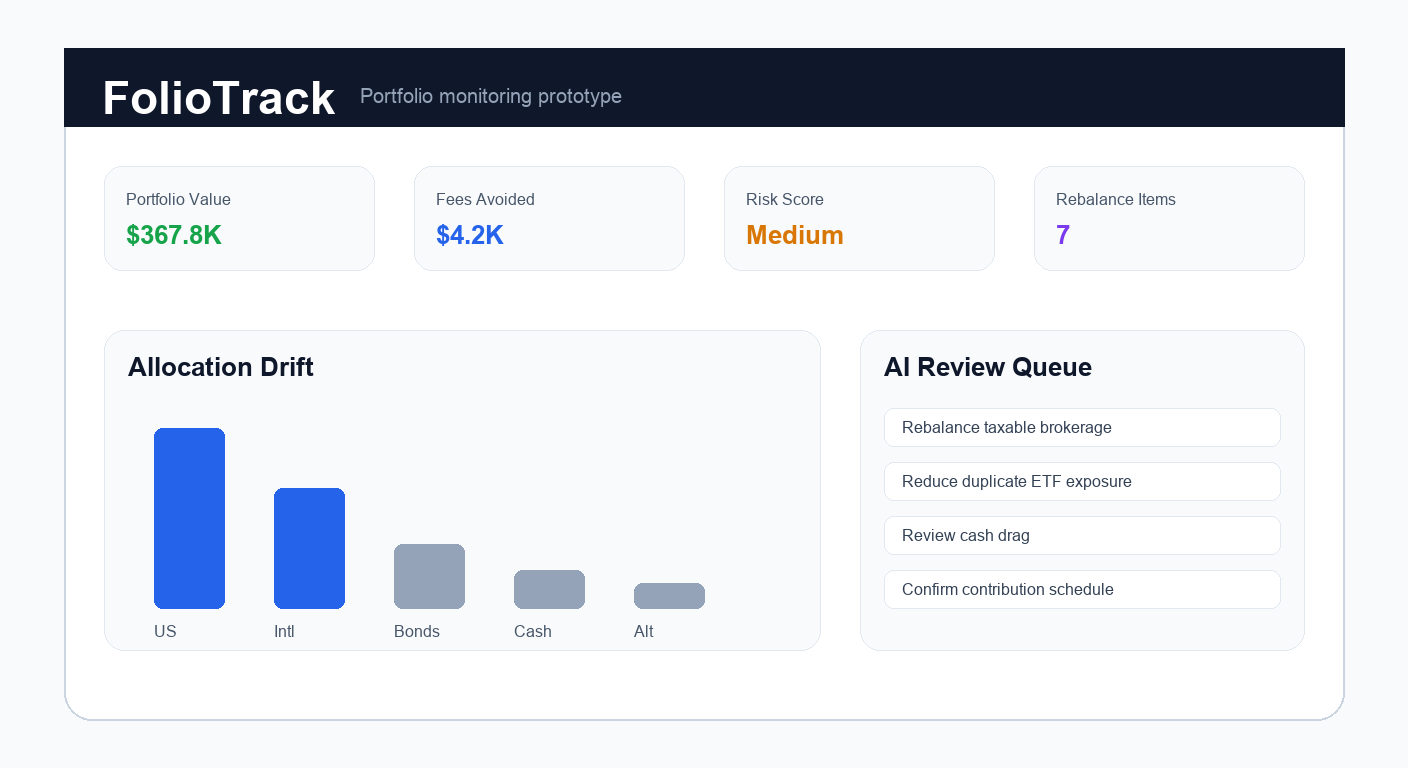
Task: Click the AI Review Queue heading
Action: tap(988, 367)
